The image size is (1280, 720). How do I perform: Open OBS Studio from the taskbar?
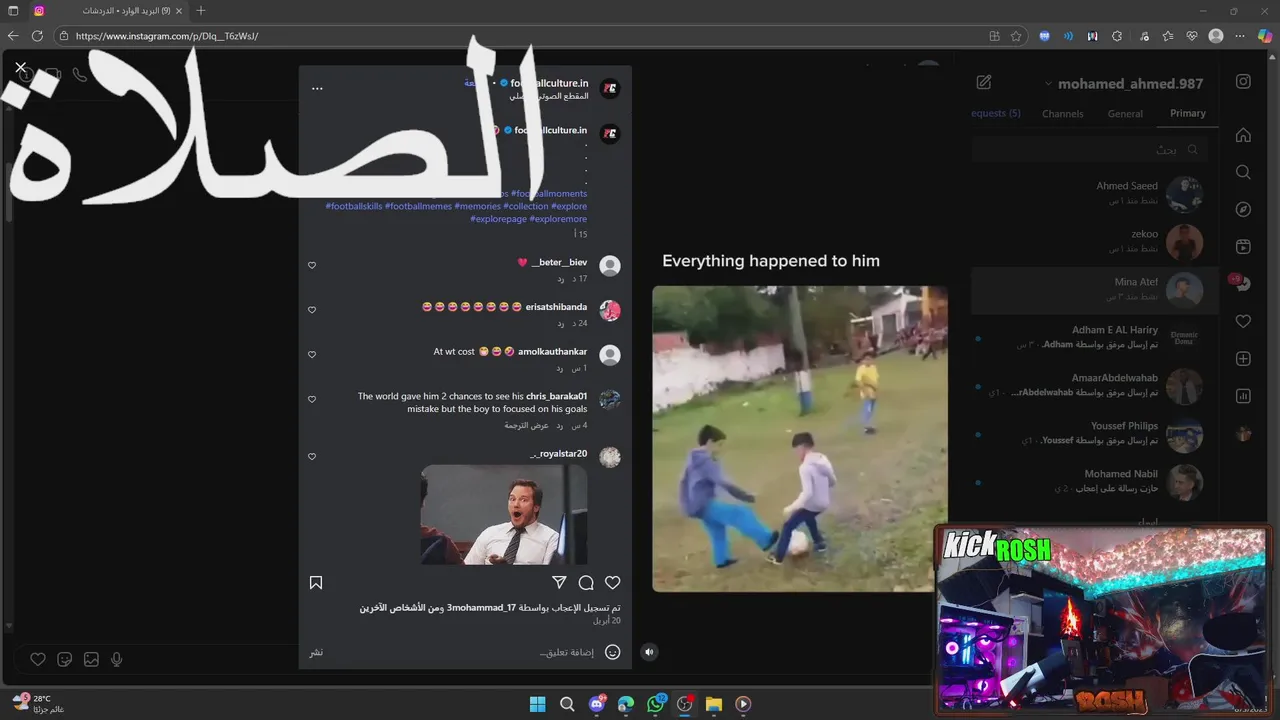[x=684, y=704]
